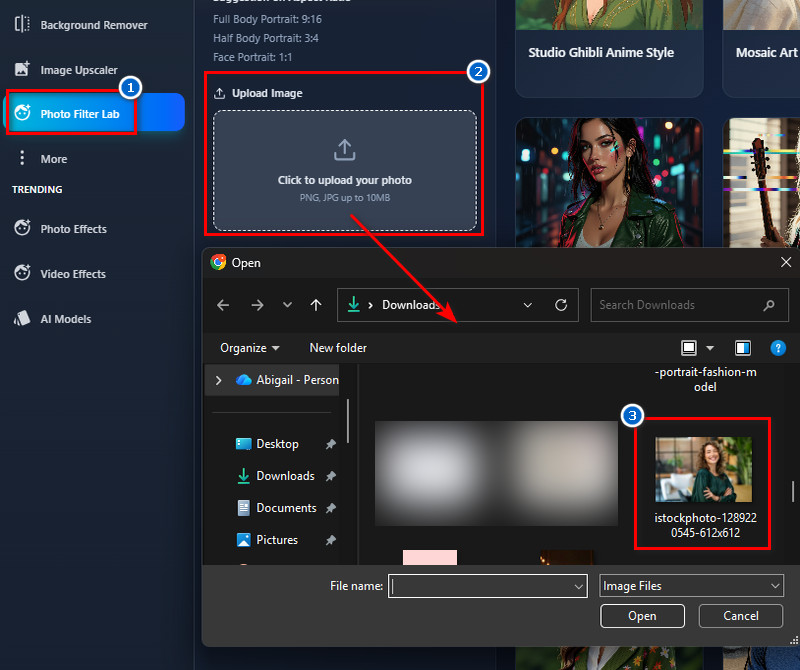The image size is (800, 670).
Task: Expand recent locations dropdown arrow
Action: pyautogui.click(x=287, y=305)
